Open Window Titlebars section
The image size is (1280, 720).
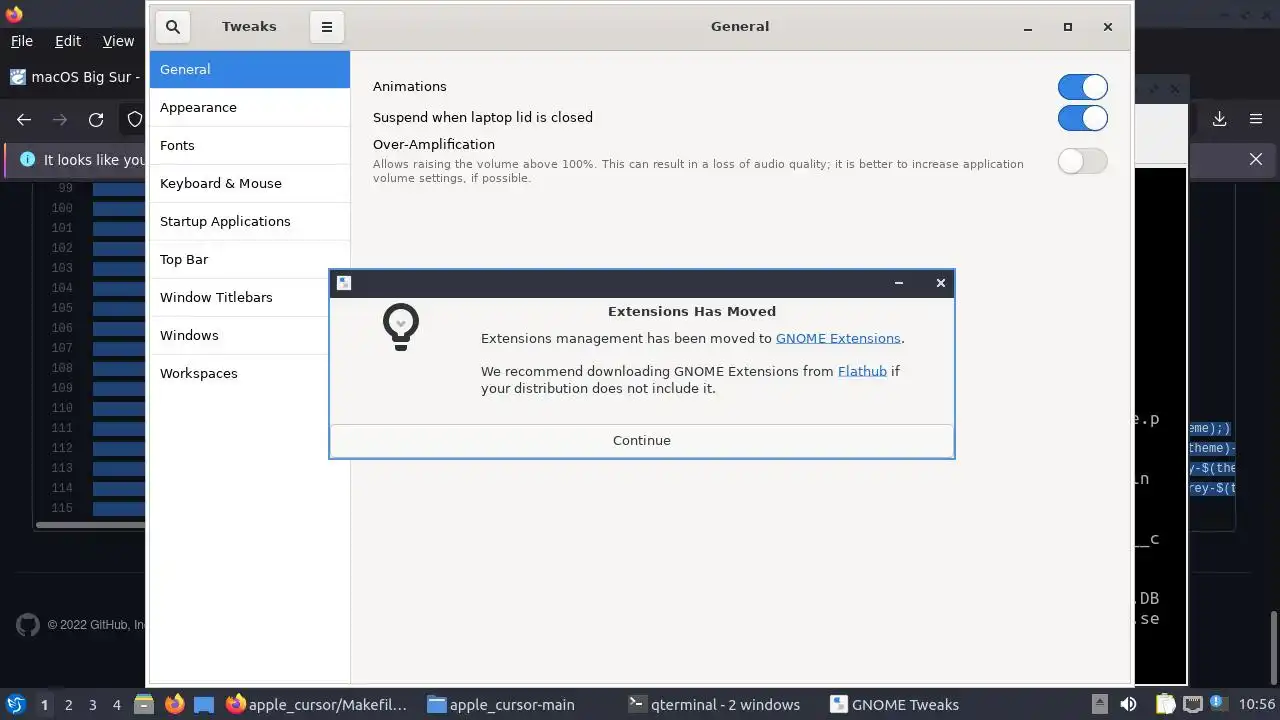[250, 297]
